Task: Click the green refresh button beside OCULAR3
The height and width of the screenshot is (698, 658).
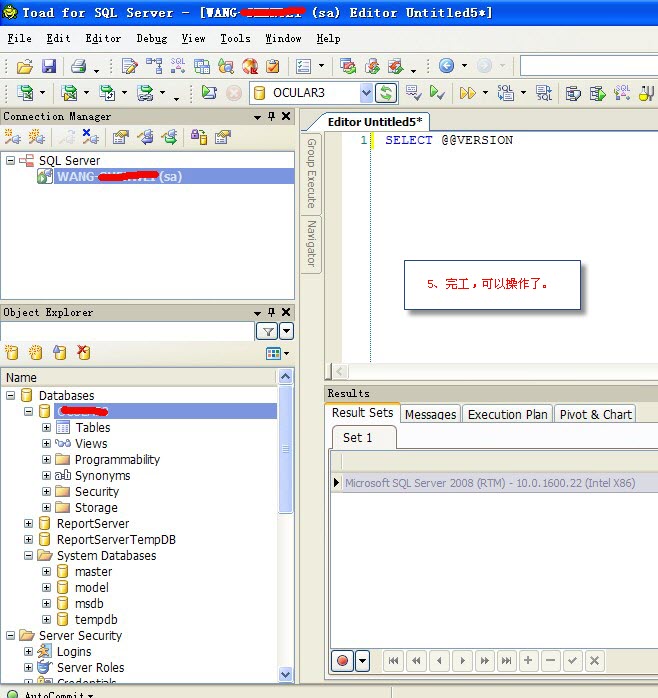Action: coord(386,93)
